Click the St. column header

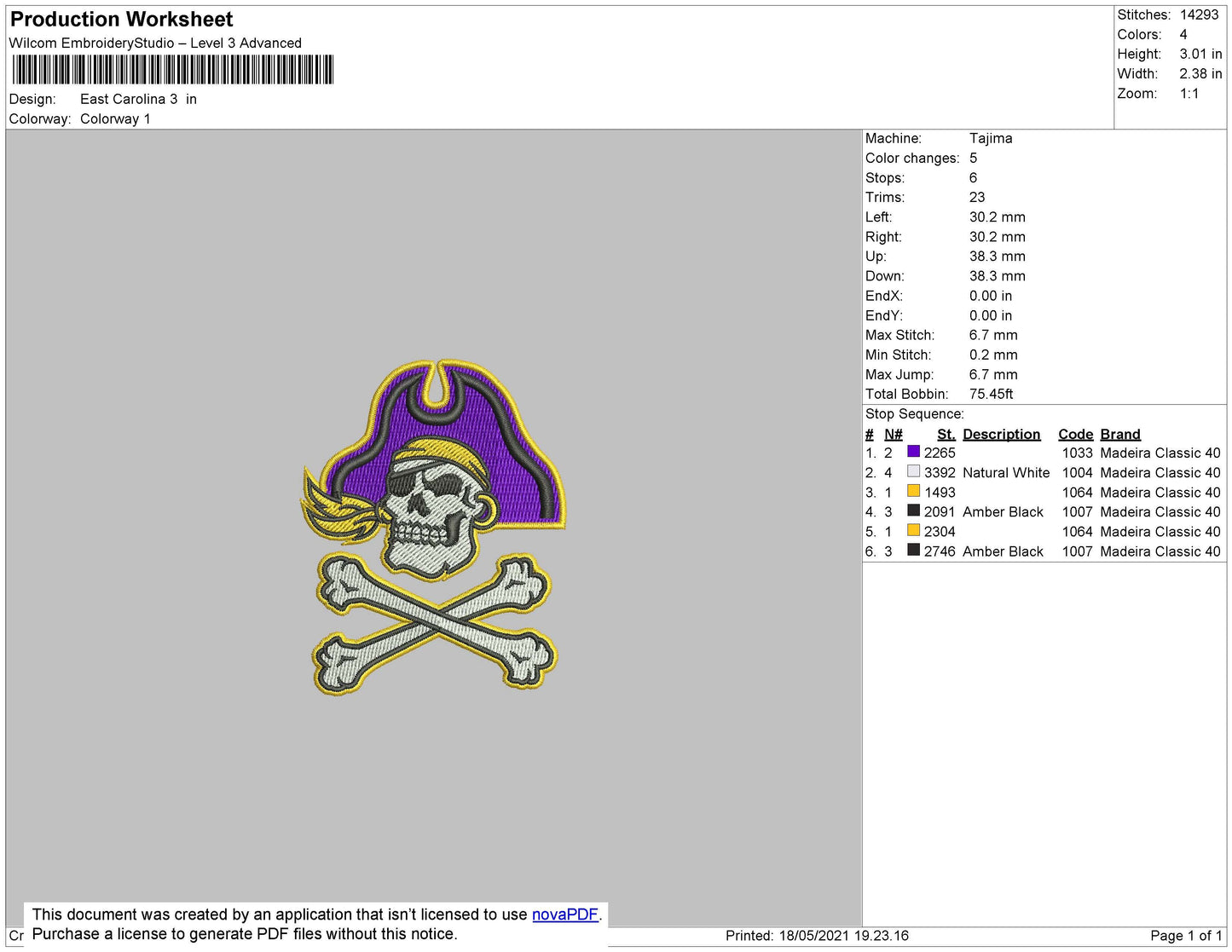pyautogui.click(x=946, y=434)
